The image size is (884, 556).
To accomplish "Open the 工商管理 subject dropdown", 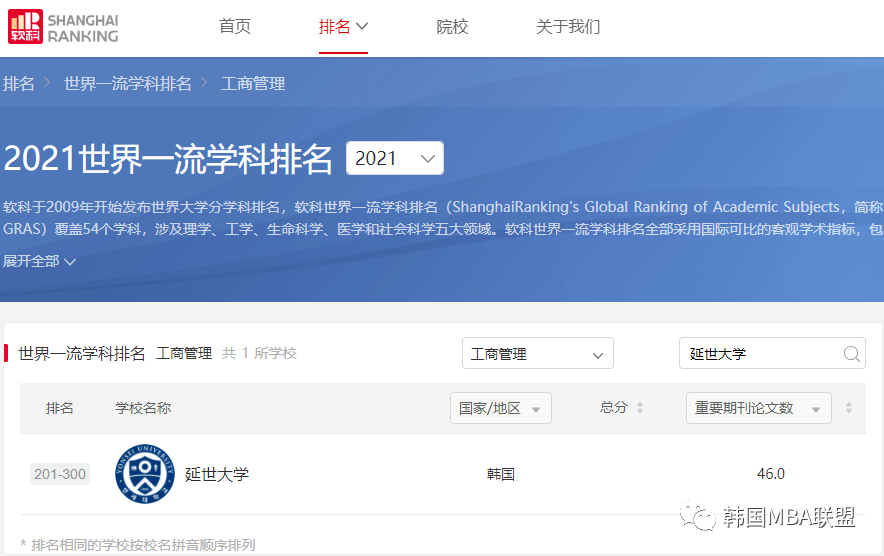I will click(538, 354).
